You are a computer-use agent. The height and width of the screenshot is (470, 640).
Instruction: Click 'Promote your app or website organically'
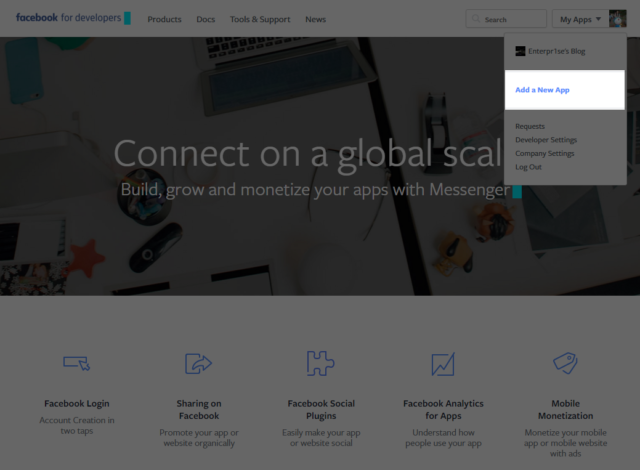199,438
